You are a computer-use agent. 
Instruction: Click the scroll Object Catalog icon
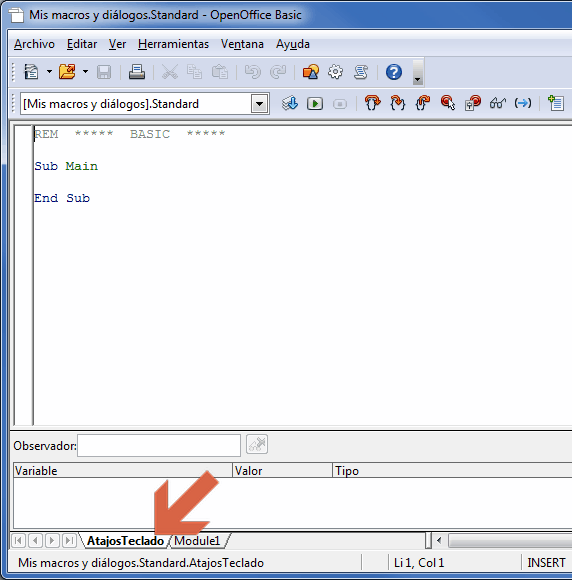tap(361, 72)
